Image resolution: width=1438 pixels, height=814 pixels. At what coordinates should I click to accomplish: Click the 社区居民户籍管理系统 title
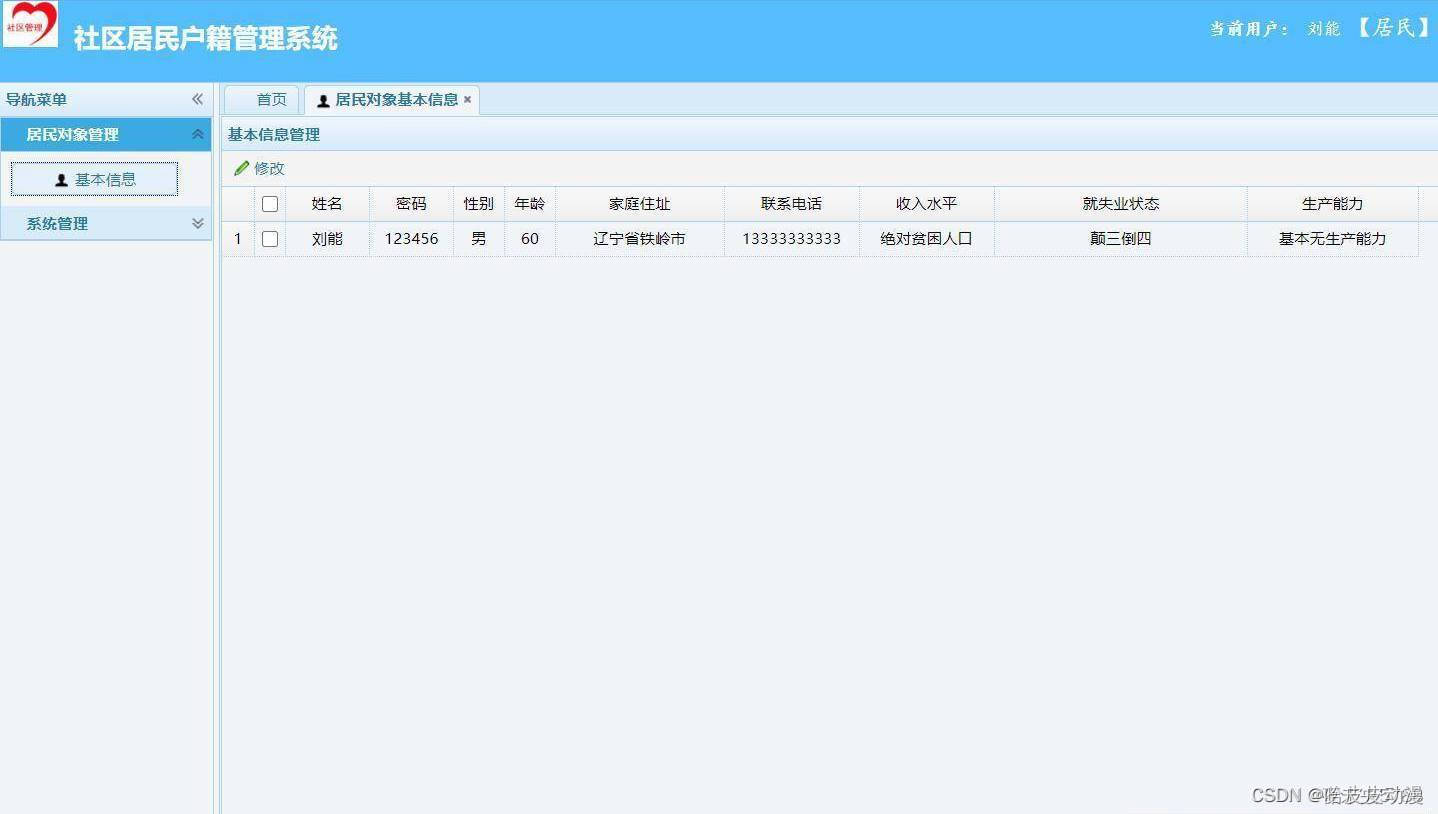click(x=205, y=38)
